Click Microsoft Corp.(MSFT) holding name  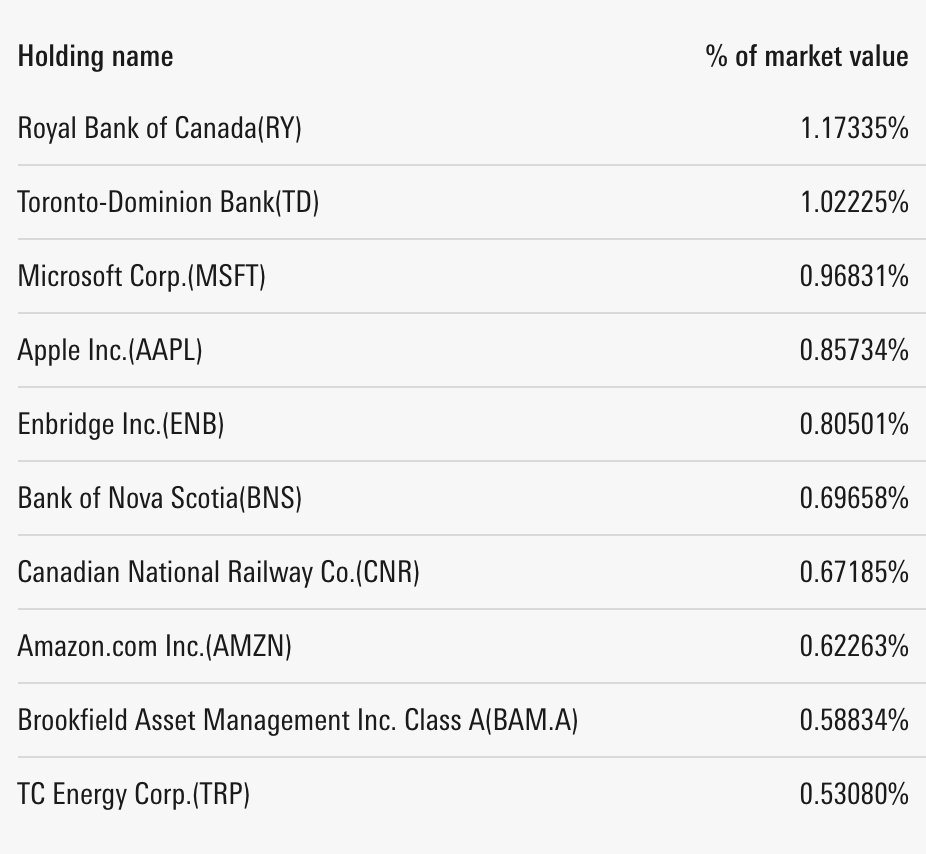coord(141,276)
